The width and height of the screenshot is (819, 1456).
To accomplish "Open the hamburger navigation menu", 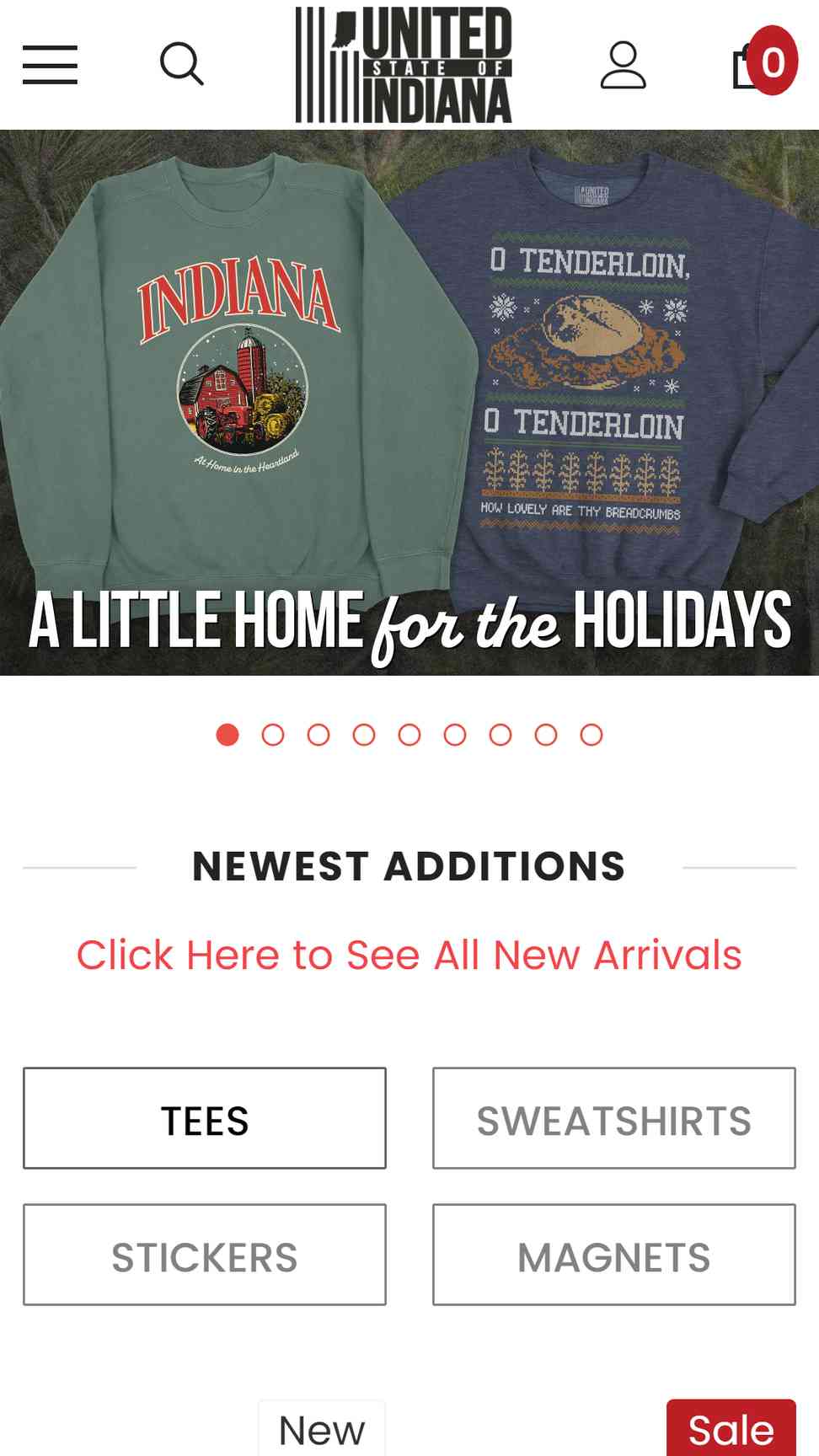I will pyautogui.click(x=50, y=65).
